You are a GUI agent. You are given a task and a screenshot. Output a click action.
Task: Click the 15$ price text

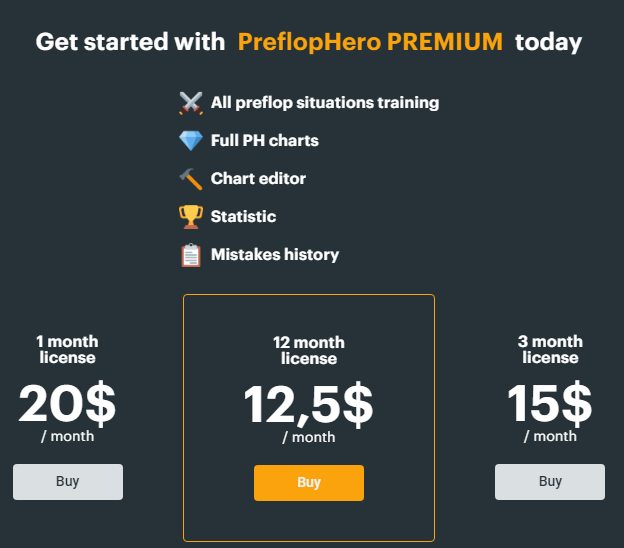tap(550, 404)
